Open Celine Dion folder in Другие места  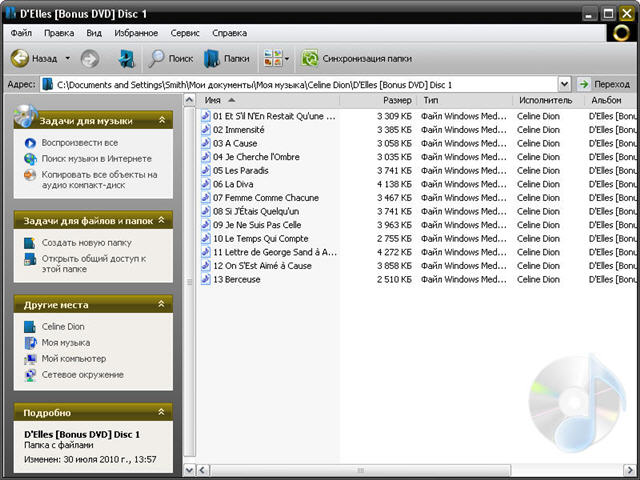(x=63, y=327)
